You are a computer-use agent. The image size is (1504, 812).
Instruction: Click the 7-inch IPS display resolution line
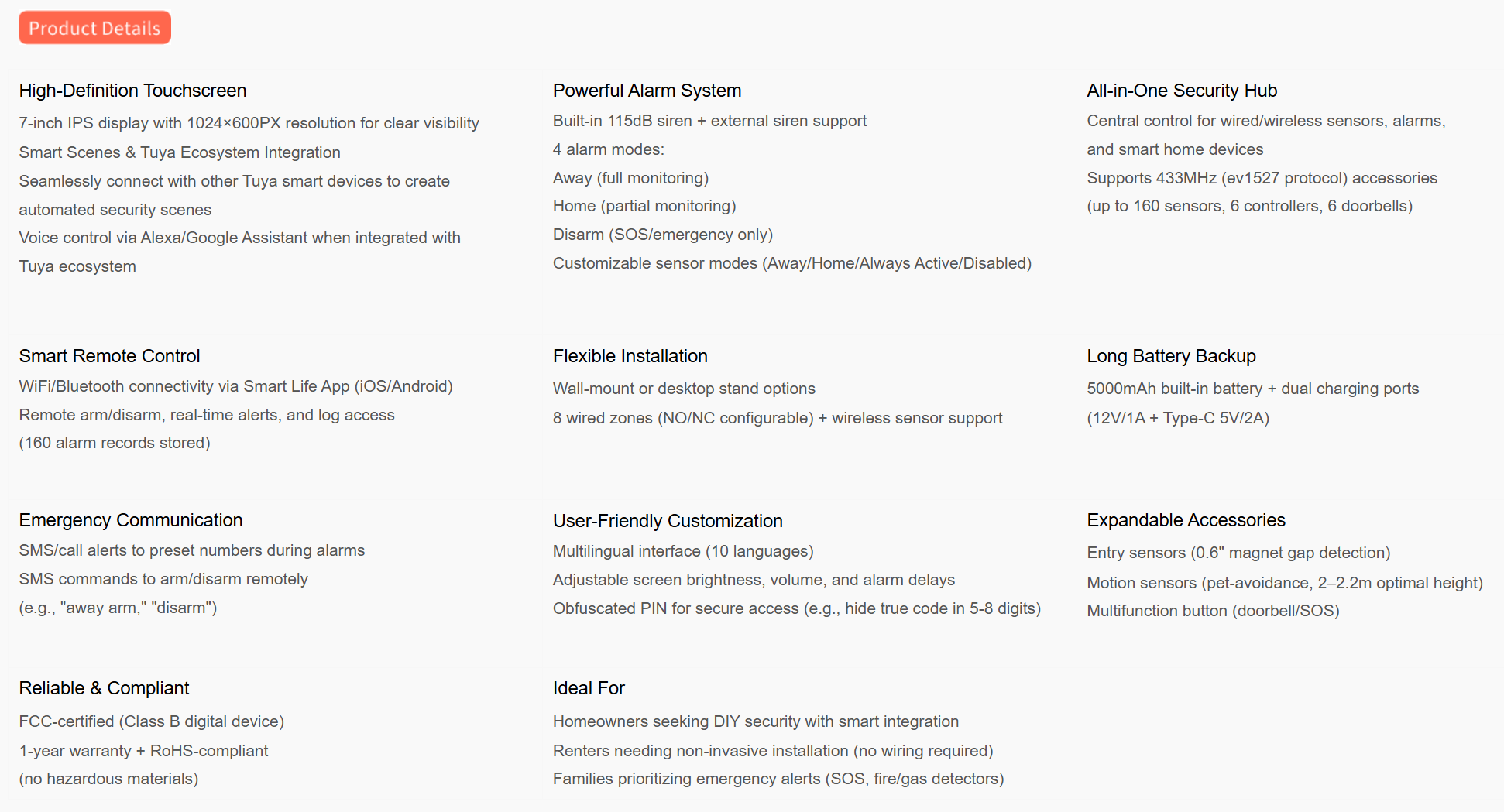(249, 123)
